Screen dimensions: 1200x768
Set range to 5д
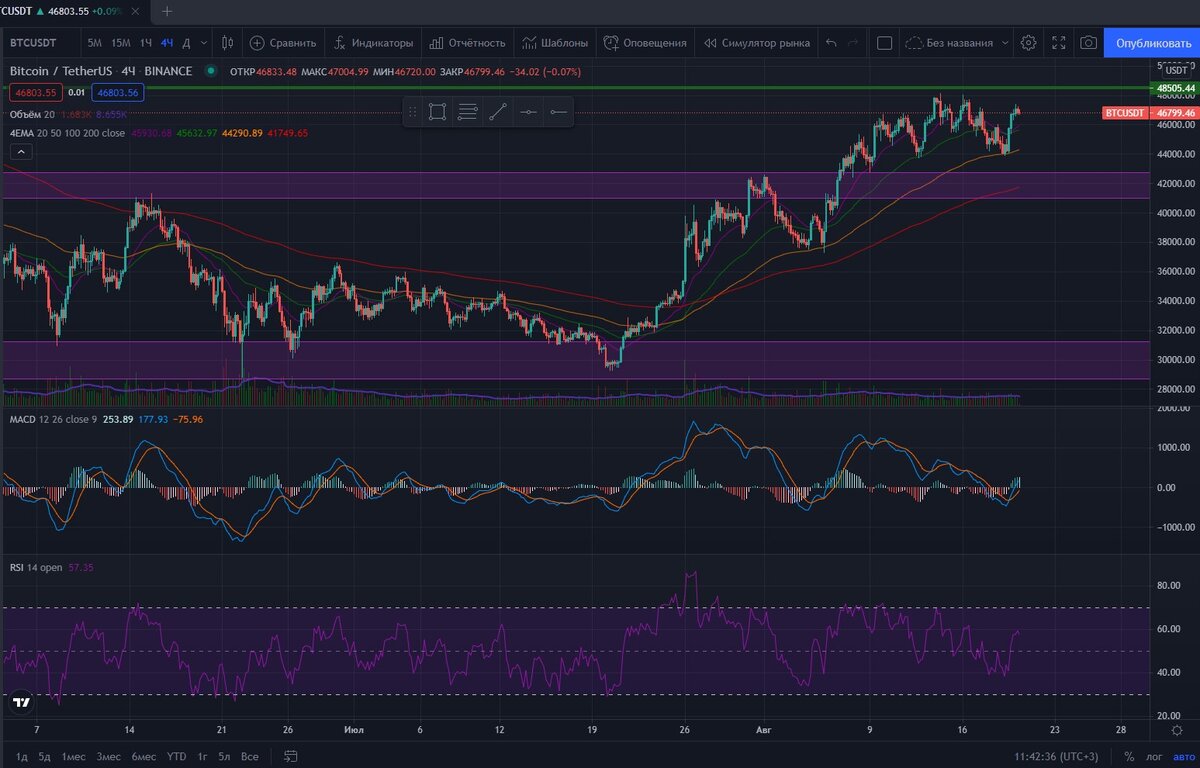[x=45, y=756]
